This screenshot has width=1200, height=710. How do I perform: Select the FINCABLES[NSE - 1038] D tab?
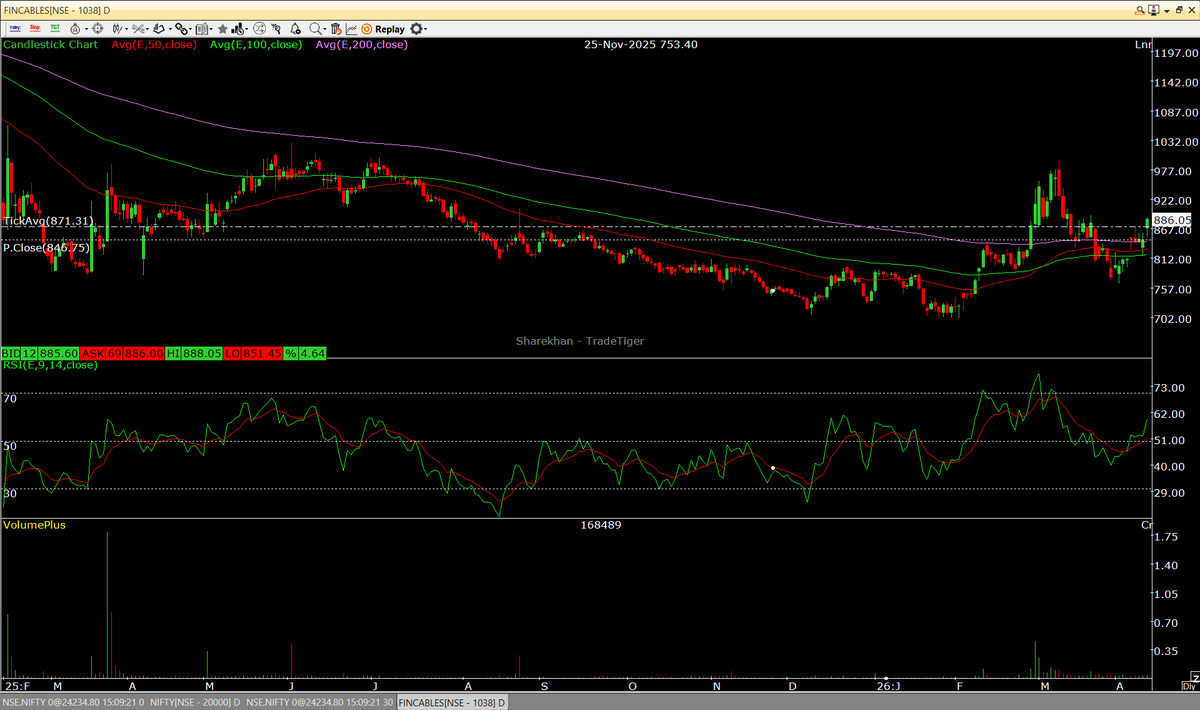454,702
